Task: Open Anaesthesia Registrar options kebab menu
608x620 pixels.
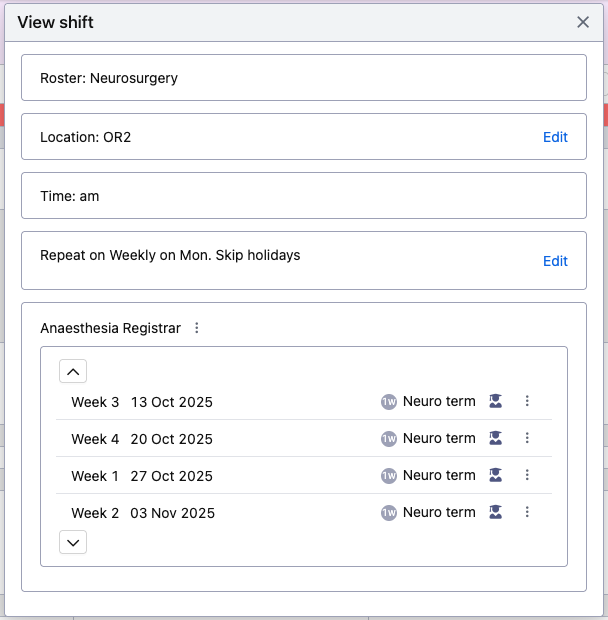Action: [196, 328]
